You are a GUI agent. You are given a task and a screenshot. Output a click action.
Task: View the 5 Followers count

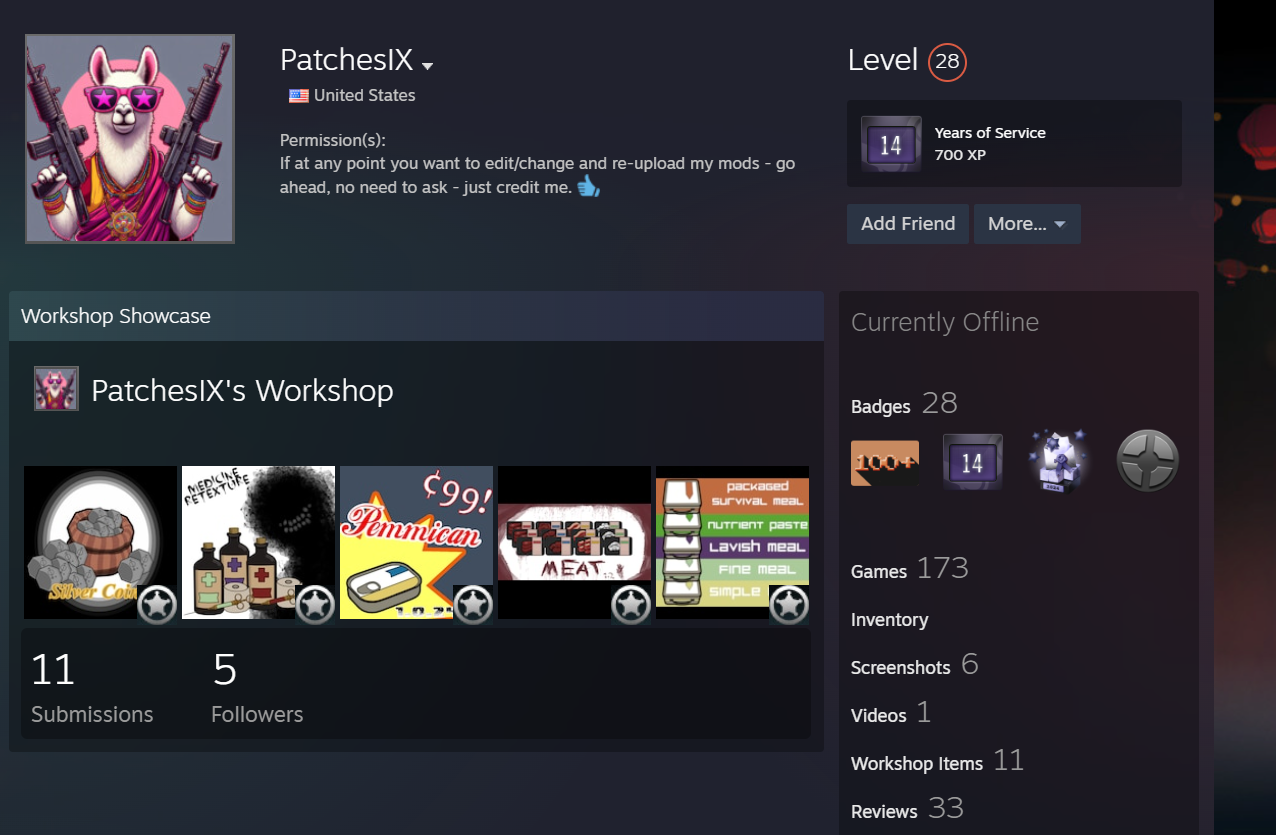point(257,687)
